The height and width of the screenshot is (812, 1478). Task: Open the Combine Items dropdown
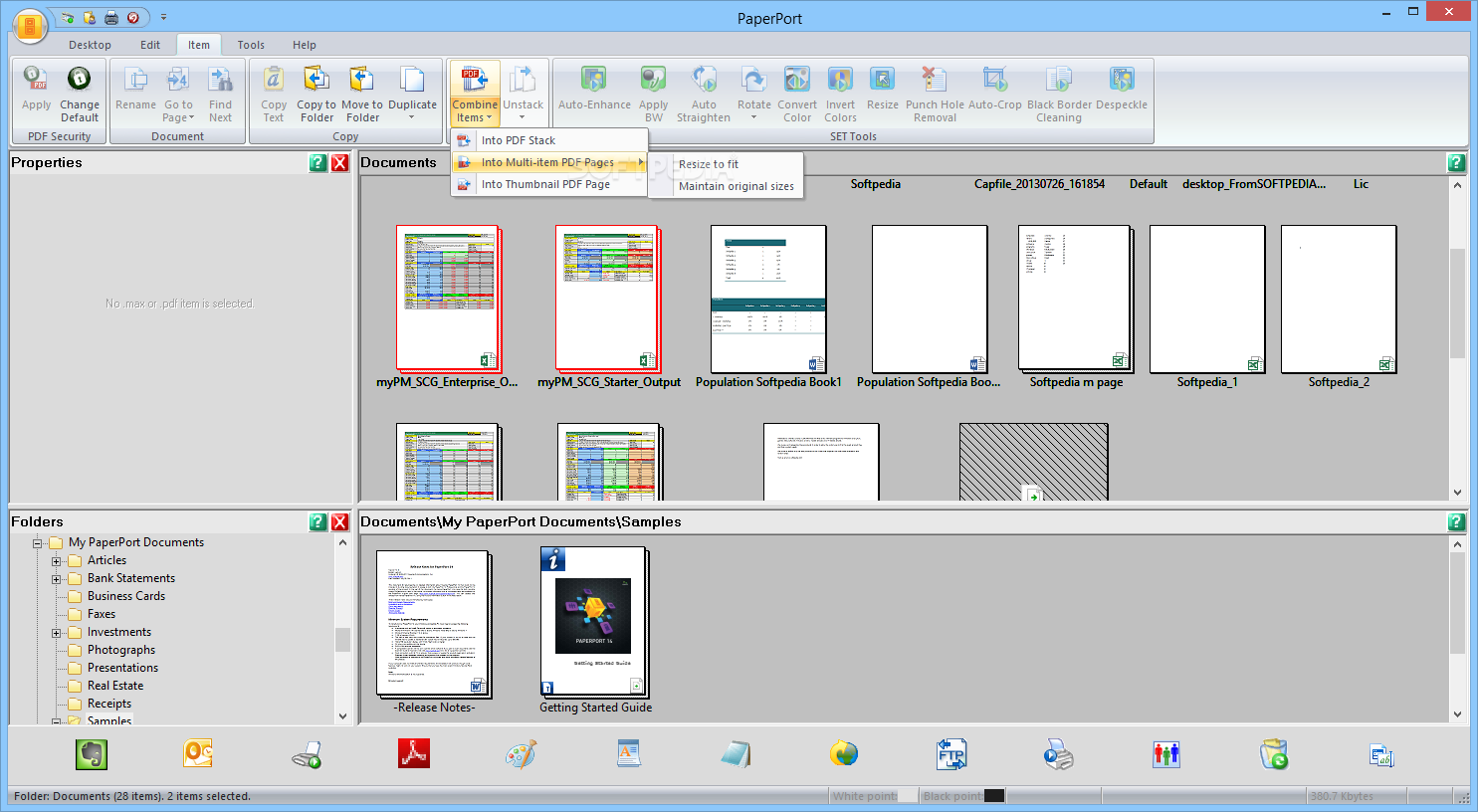[x=475, y=110]
